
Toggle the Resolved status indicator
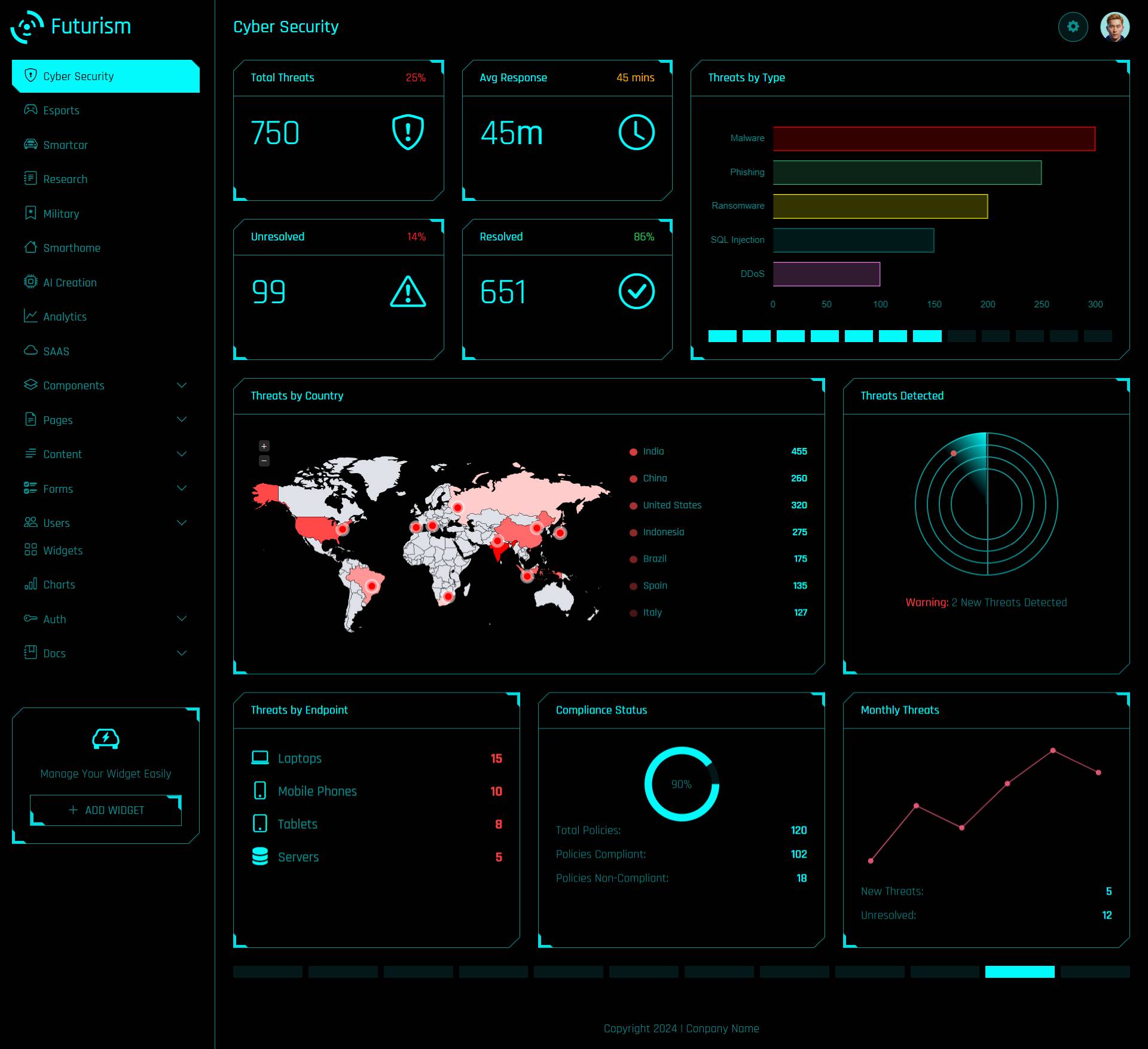tap(637, 291)
